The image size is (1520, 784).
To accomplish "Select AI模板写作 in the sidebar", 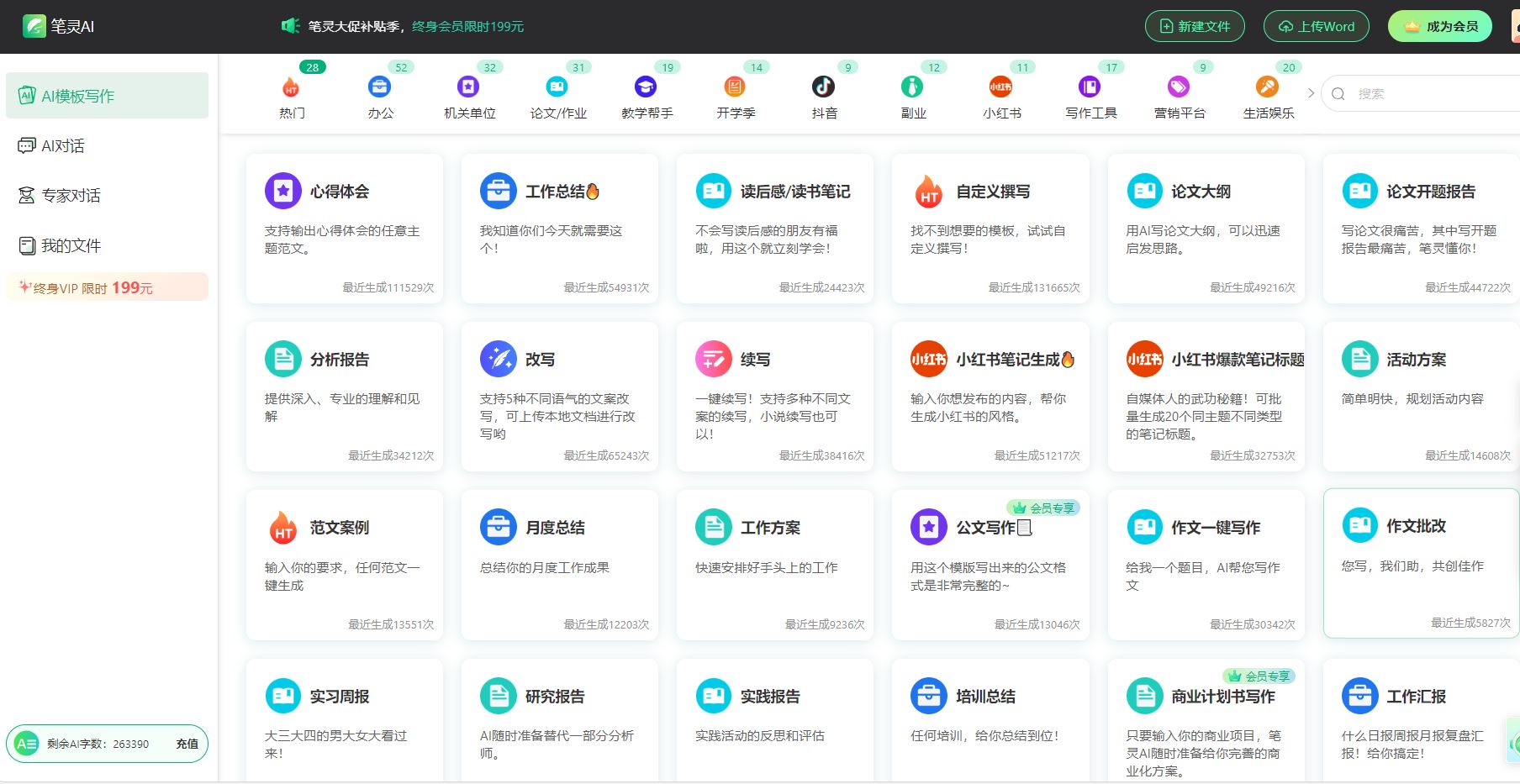I will pos(107,95).
